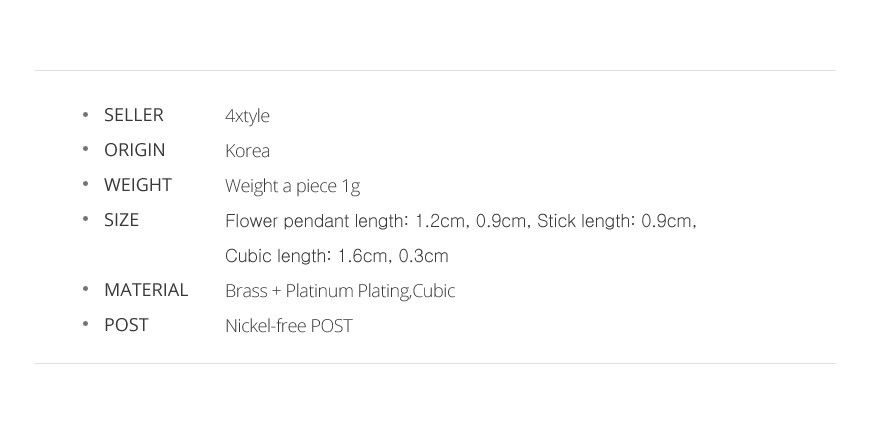Click the Korea origin value

pos(247,151)
